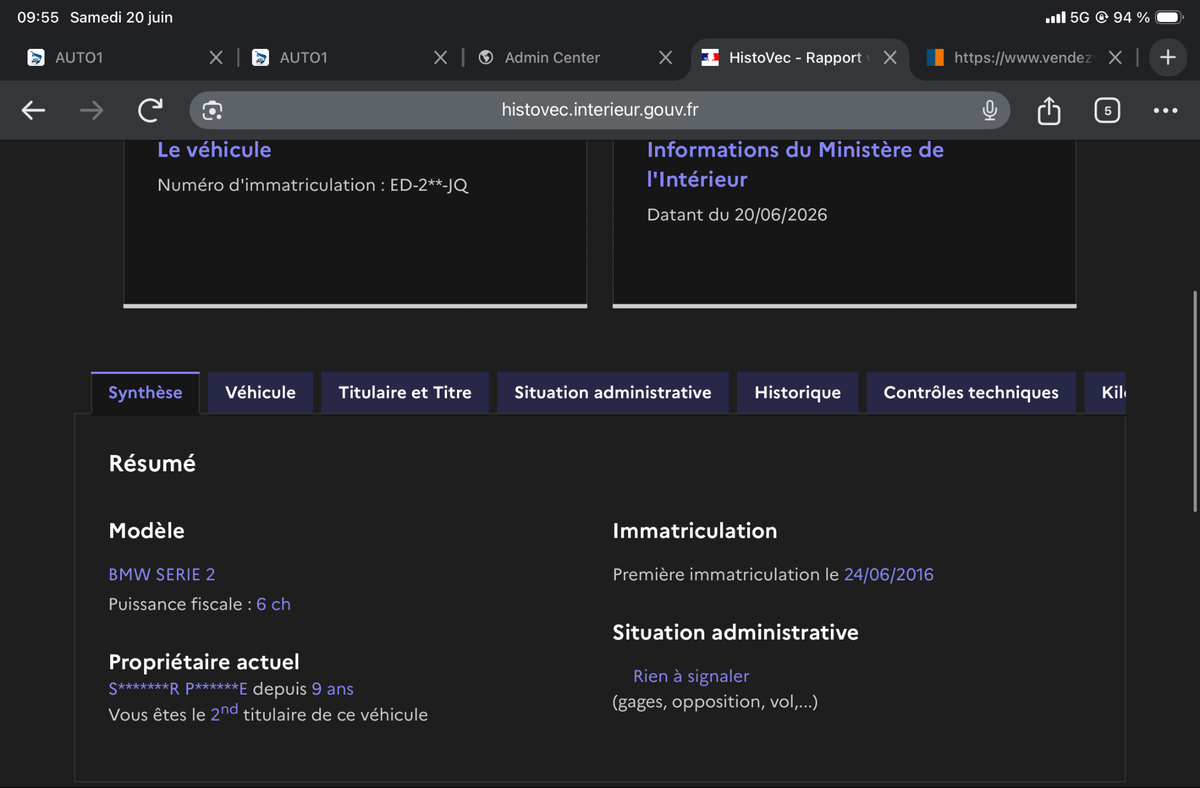Select the Situation administrative tab
1200x788 pixels.
[x=613, y=392]
